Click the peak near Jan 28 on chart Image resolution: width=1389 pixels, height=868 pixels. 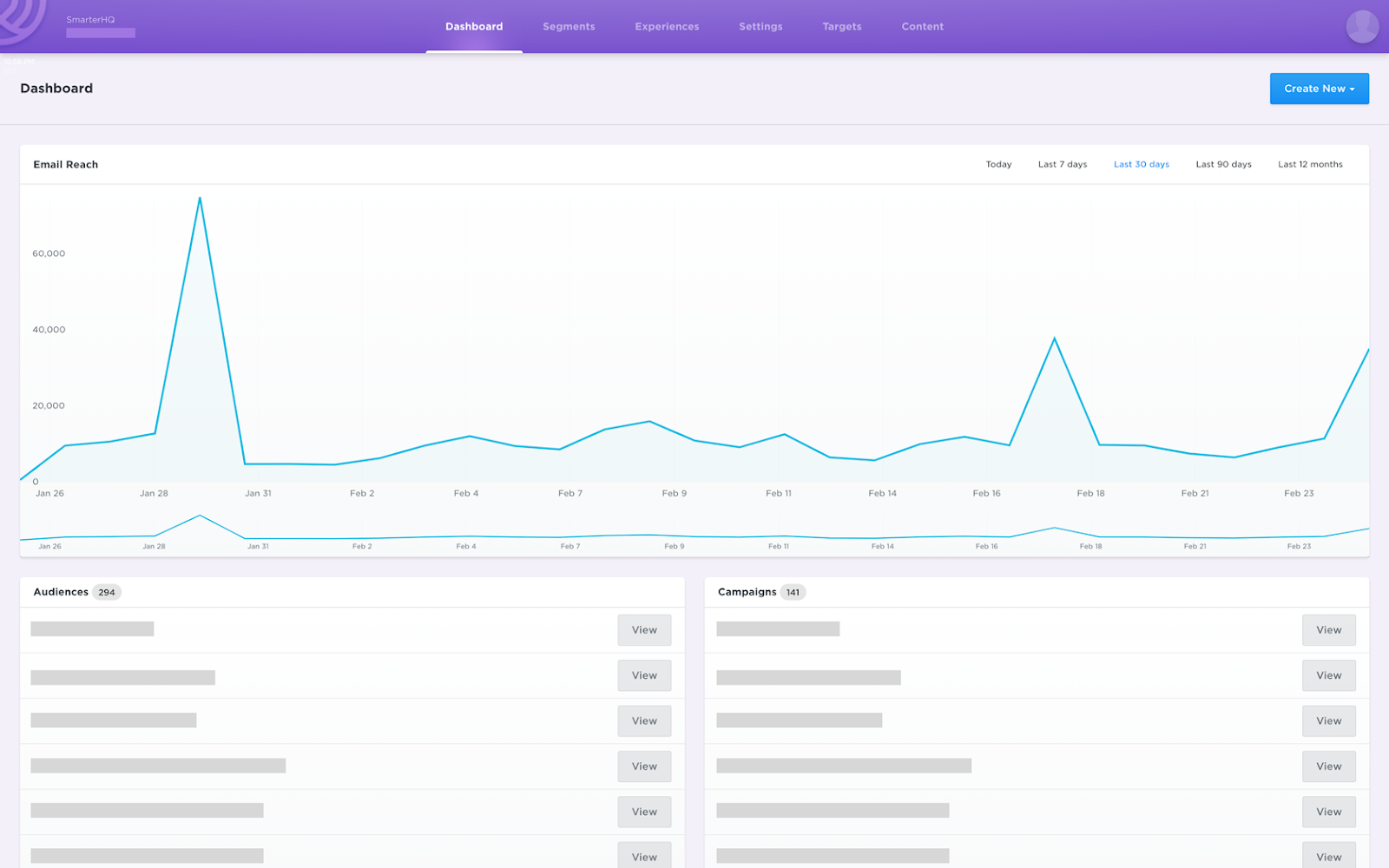coord(200,198)
